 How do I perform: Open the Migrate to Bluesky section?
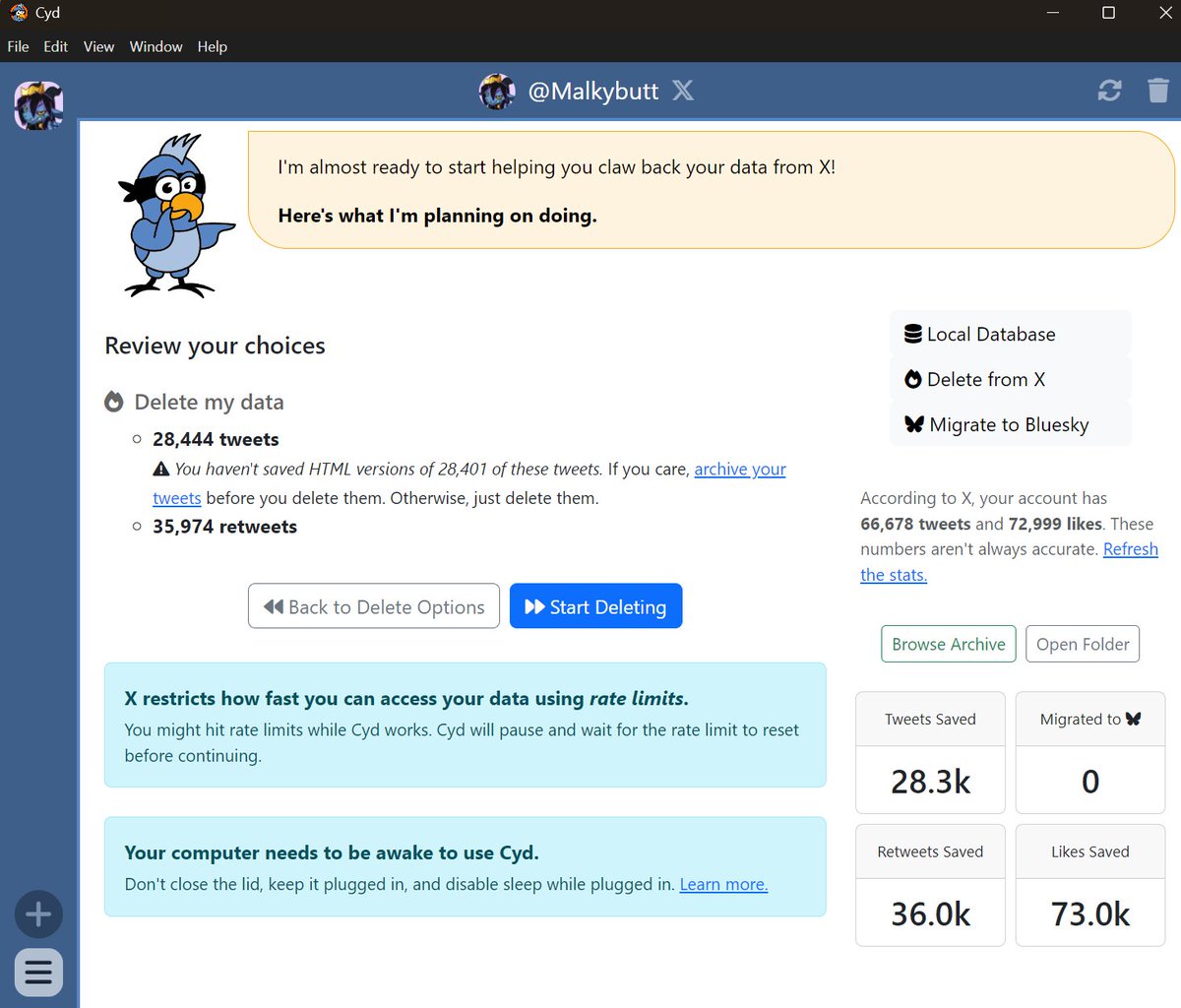tap(1011, 424)
